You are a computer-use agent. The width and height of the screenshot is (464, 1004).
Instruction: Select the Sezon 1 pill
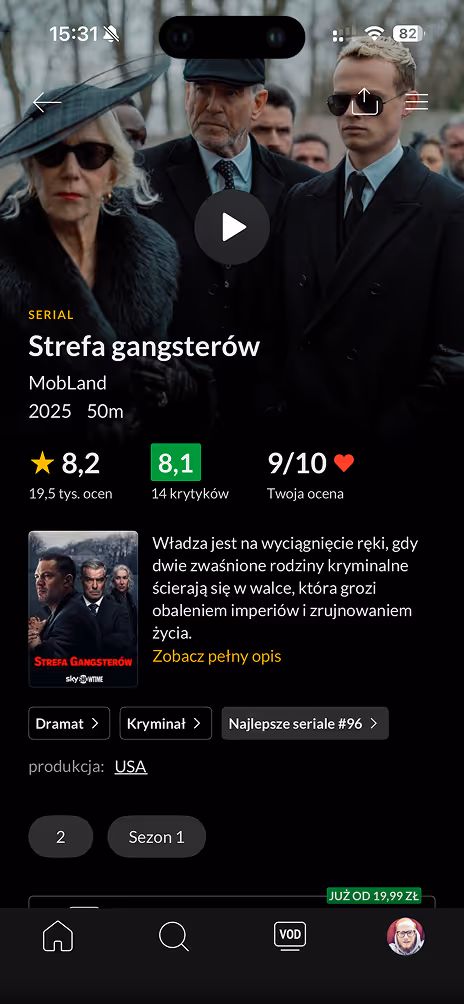coord(157,837)
